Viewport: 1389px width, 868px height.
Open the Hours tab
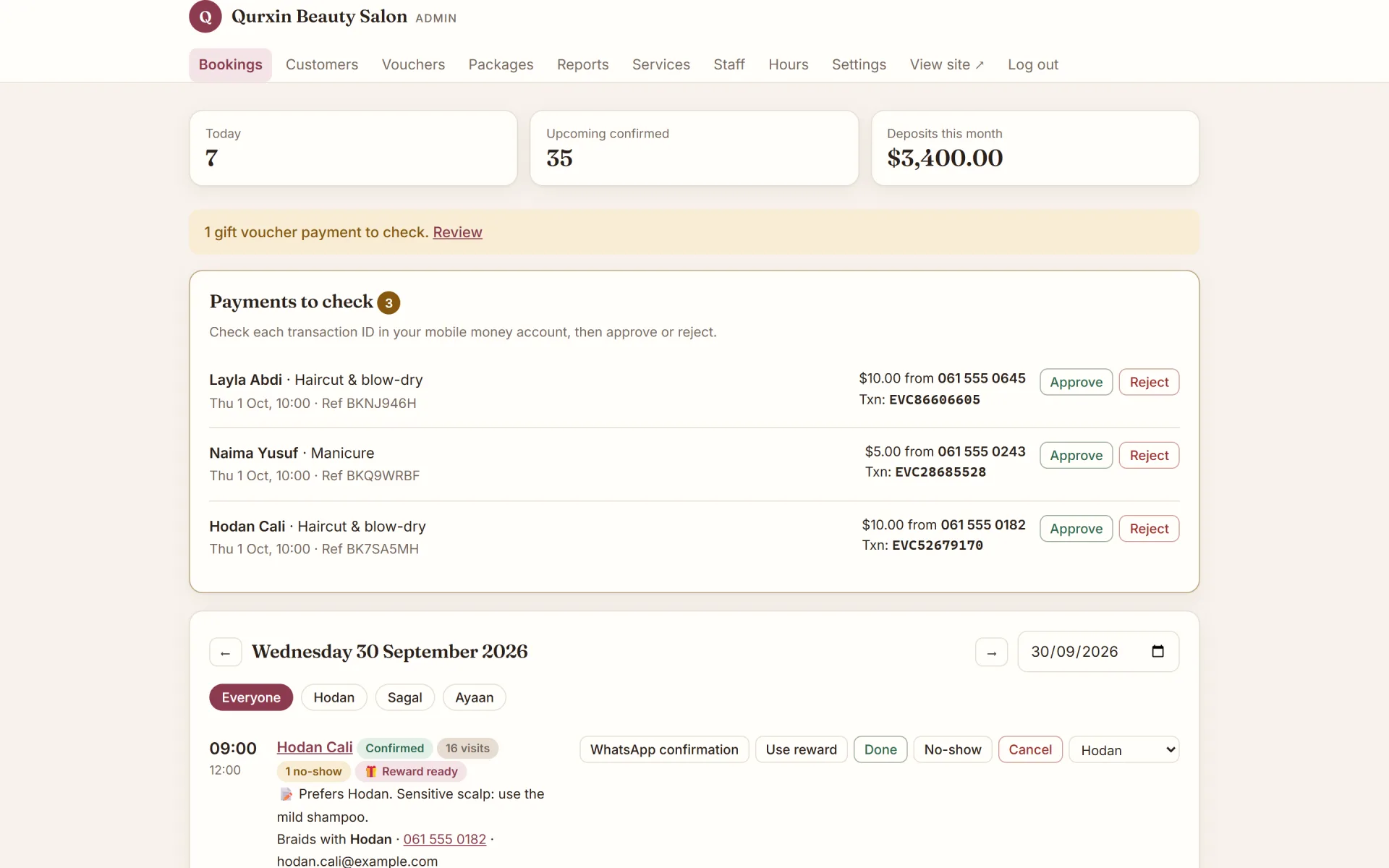coord(788,64)
